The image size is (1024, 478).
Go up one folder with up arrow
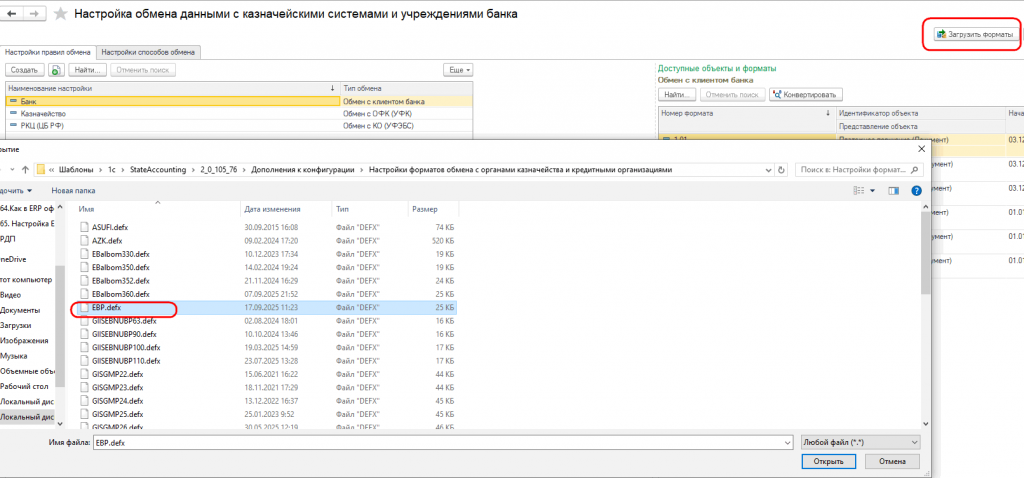[x=25, y=170]
